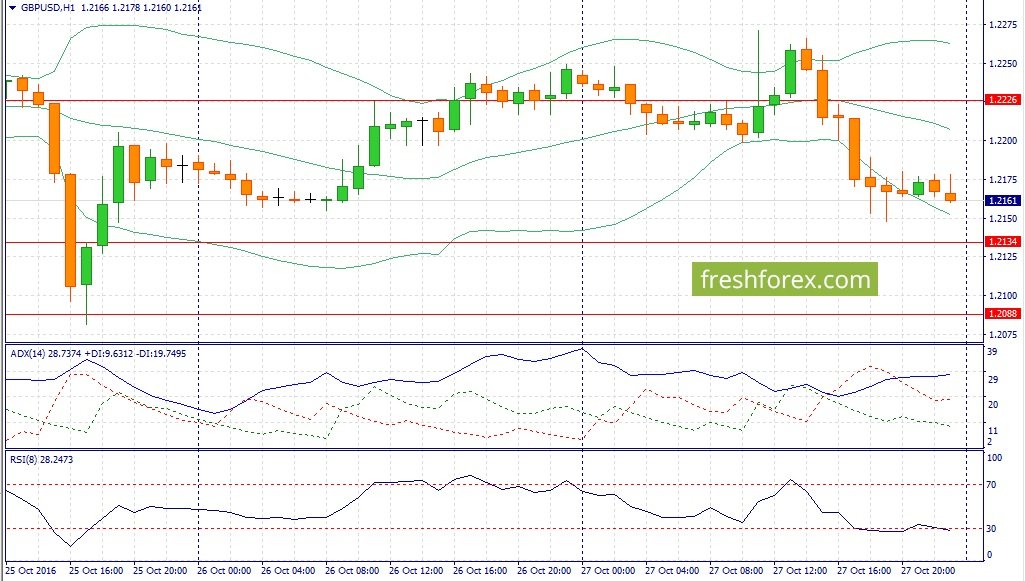Click the RSI scale value 100
The height and width of the screenshot is (581, 1025).
[x=994, y=457]
